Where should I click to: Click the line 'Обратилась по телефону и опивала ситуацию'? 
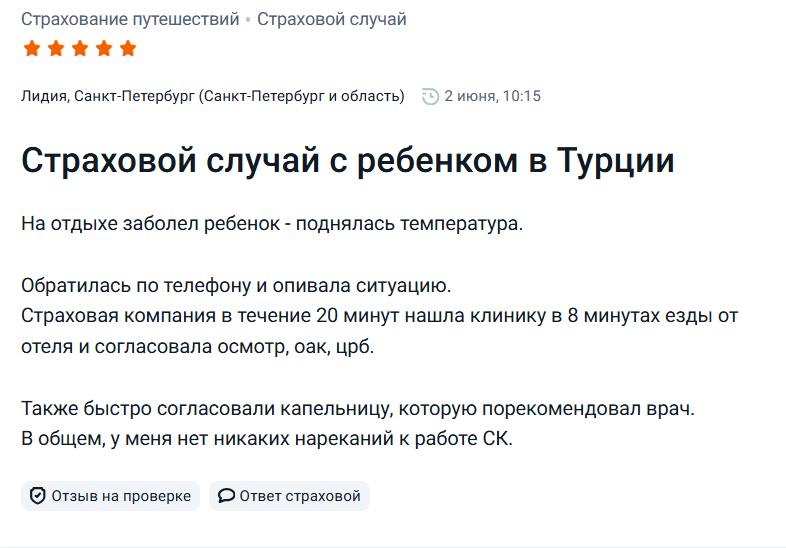[x=236, y=286]
